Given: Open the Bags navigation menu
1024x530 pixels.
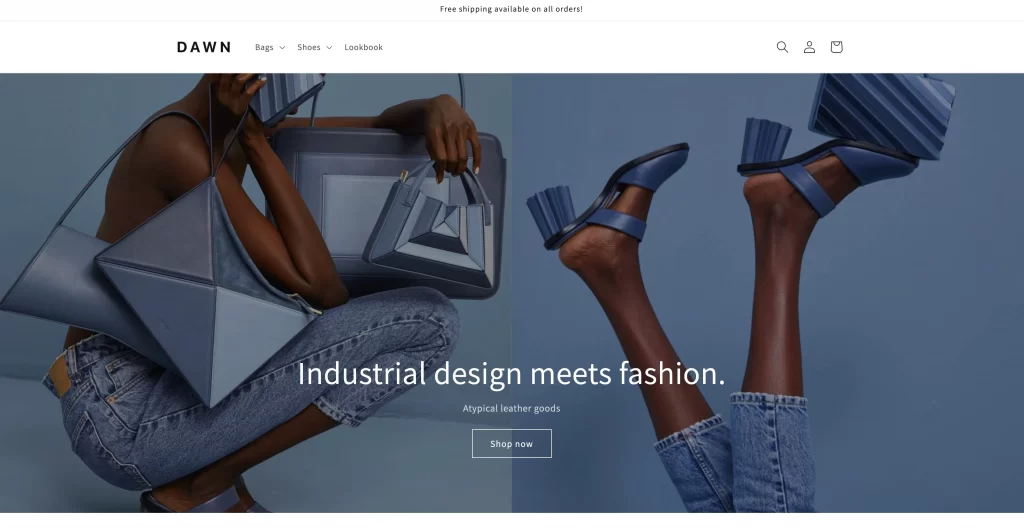Looking at the screenshot, I should (264, 47).
